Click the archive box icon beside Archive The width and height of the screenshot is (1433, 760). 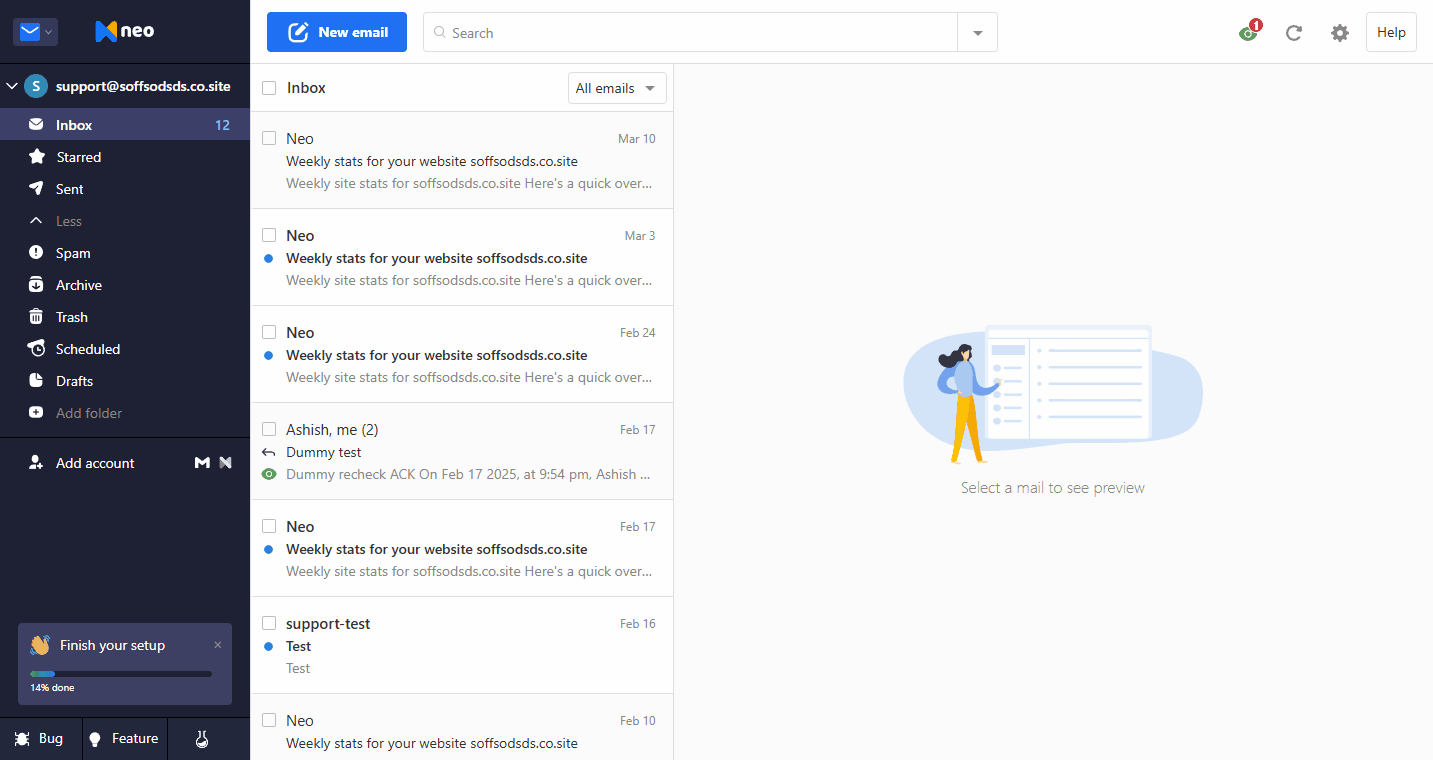pyautogui.click(x=36, y=285)
